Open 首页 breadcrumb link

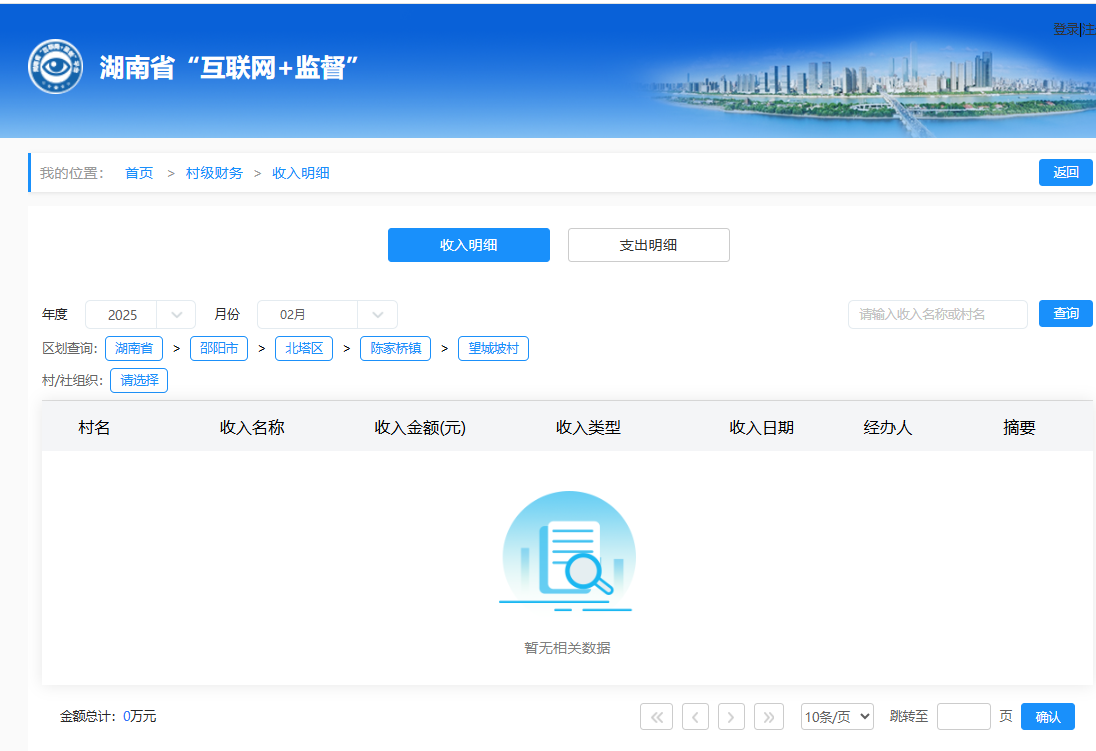pos(139,173)
